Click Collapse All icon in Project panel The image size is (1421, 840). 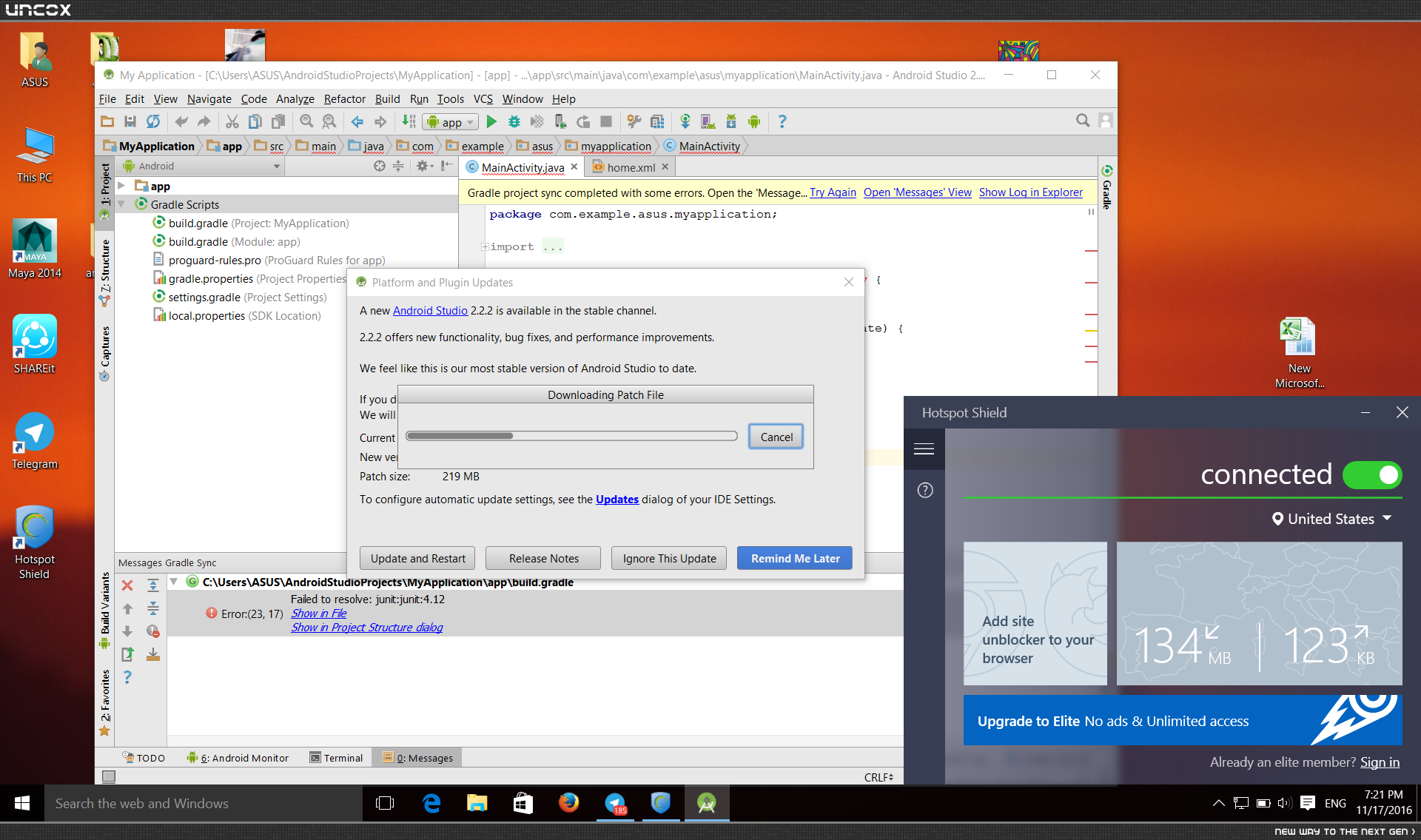point(398,166)
